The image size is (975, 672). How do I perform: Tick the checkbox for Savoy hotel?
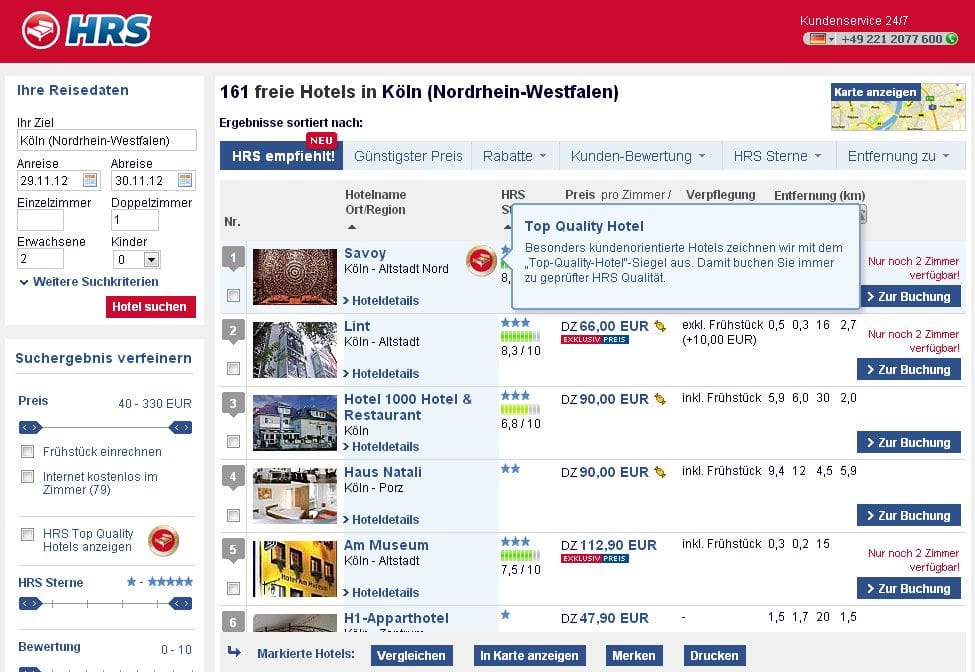click(x=234, y=295)
